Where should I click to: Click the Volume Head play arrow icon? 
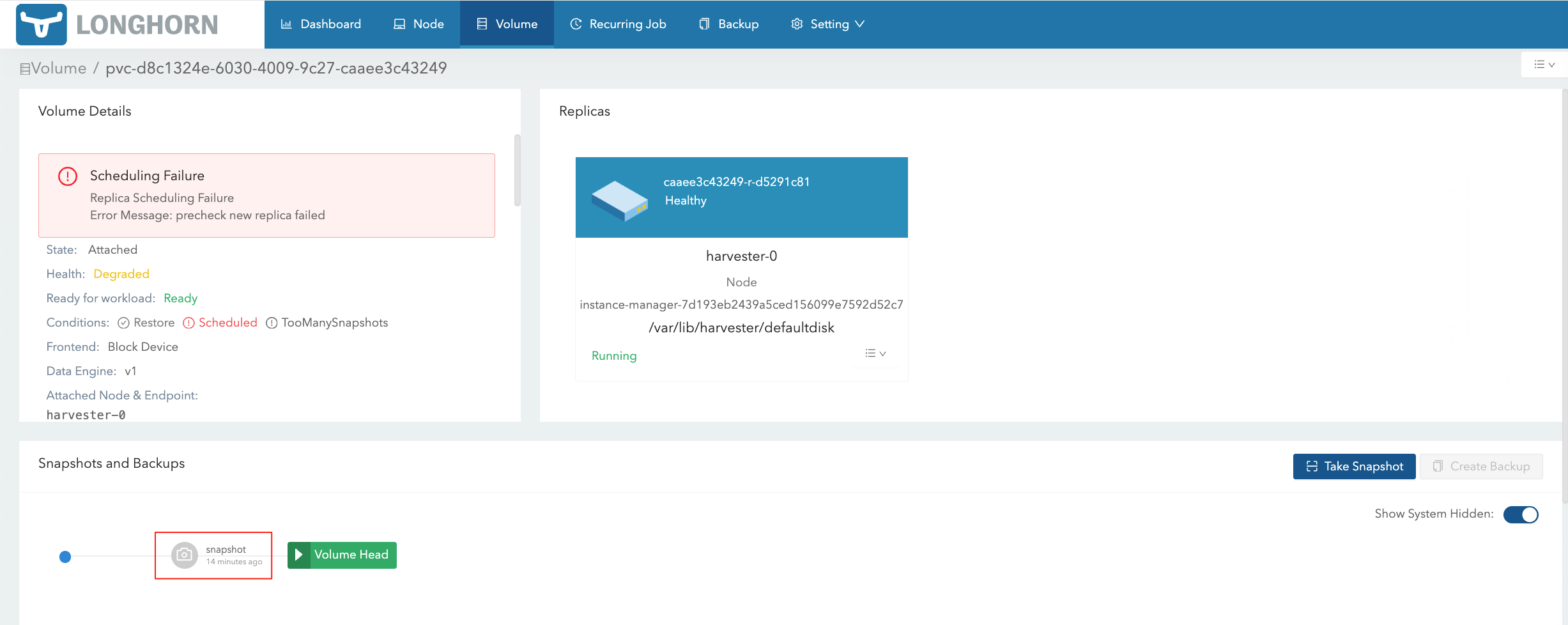298,555
